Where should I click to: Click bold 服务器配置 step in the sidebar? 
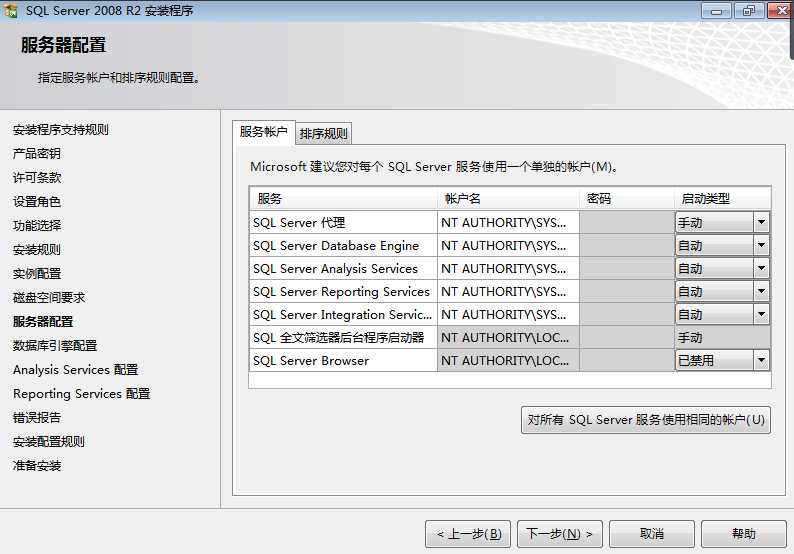tap(43, 322)
